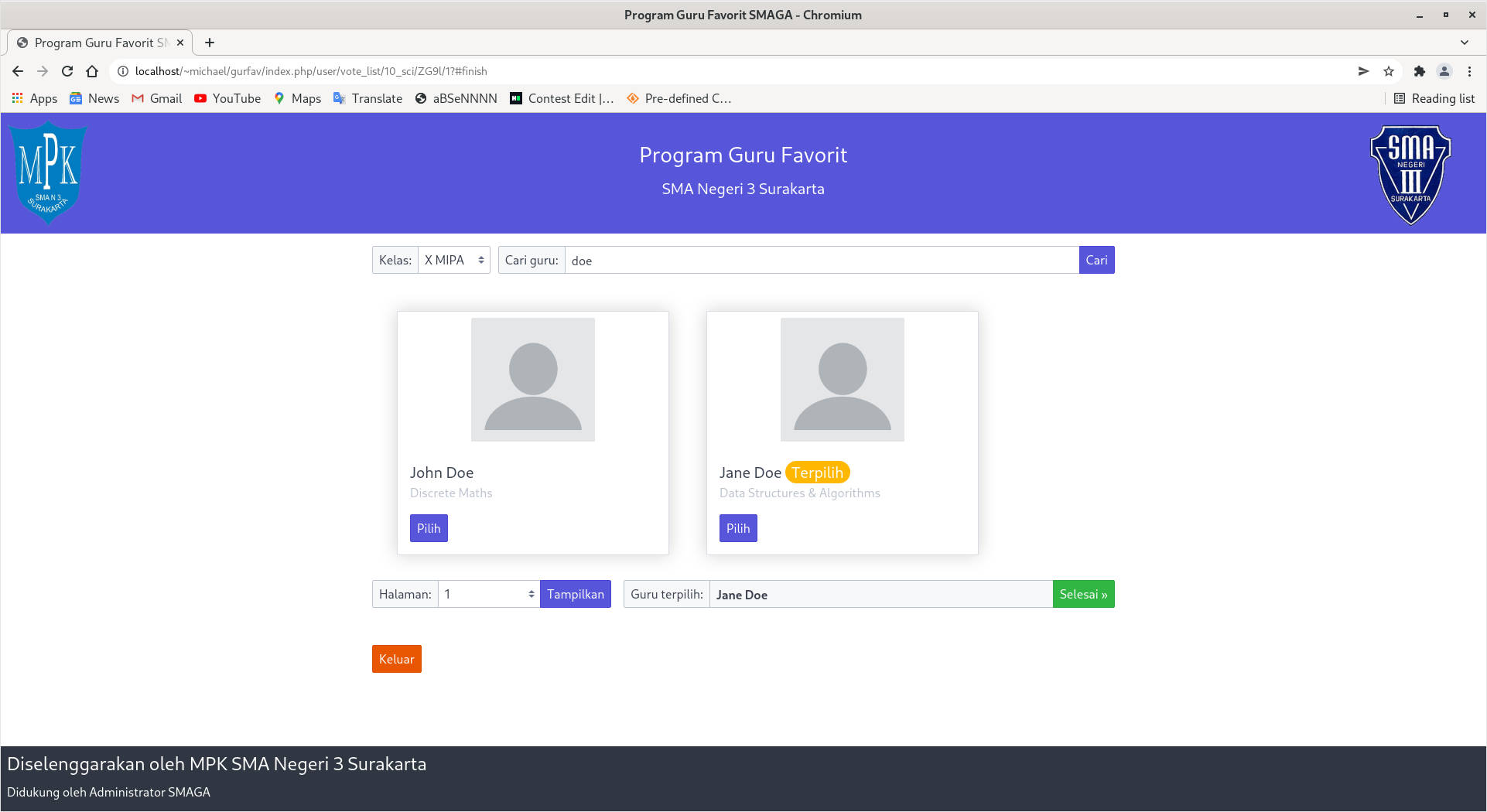Go to browser home page icon
The width and height of the screenshot is (1487, 812).
pyautogui.click(x=92, y=71)
